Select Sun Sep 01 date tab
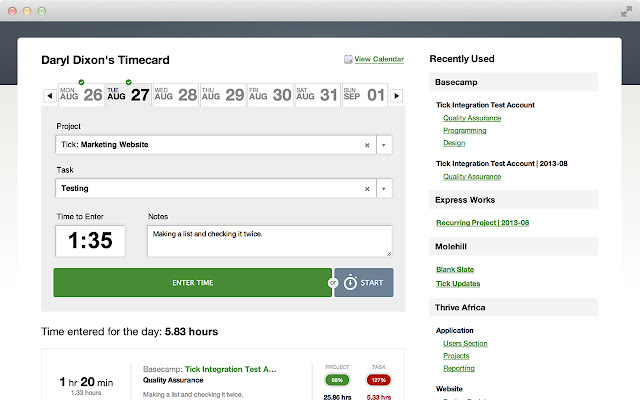This screenshot has width=640, height=400. coord(363,95)
